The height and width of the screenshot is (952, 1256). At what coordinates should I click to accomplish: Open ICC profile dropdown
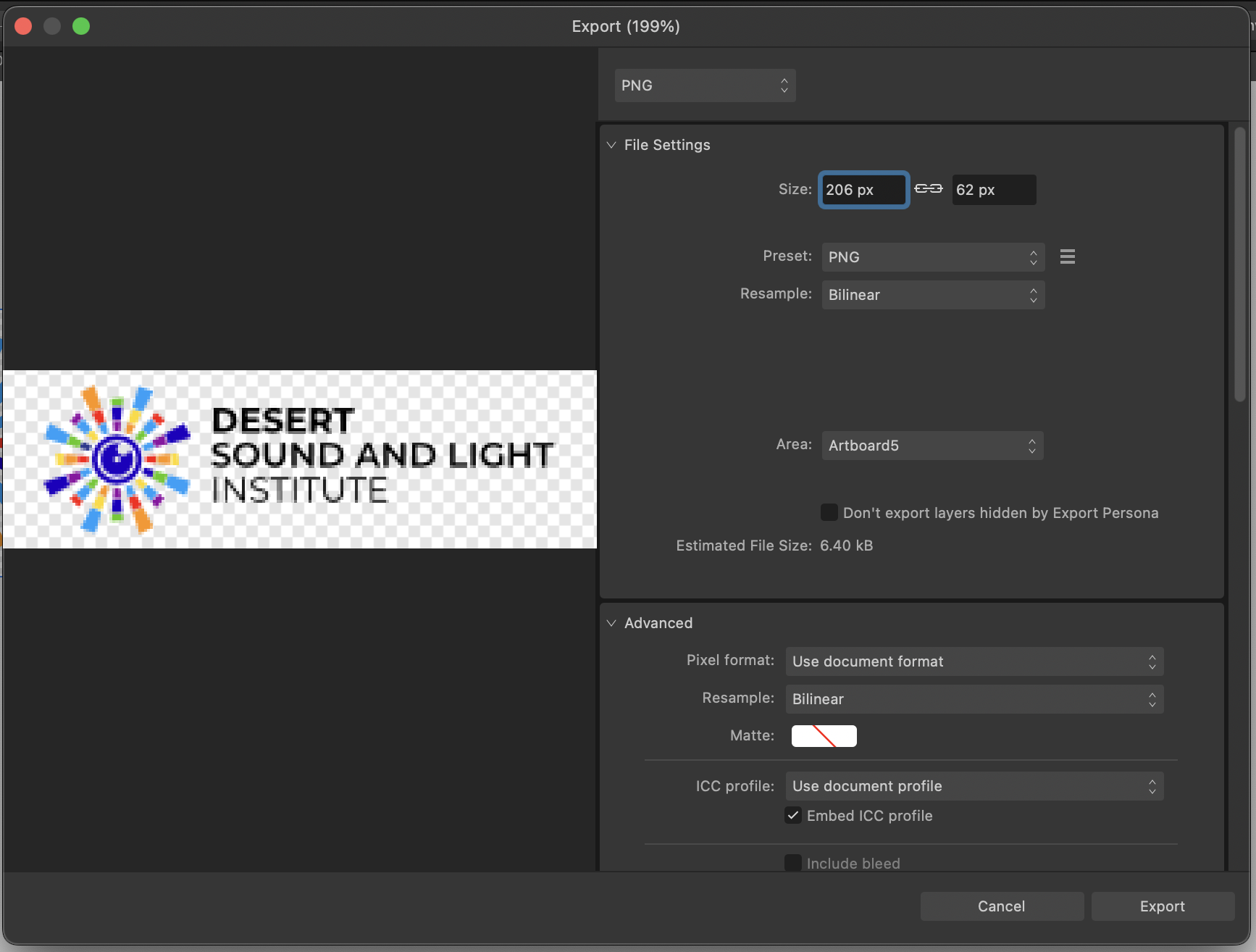click(x=974, y=786)
